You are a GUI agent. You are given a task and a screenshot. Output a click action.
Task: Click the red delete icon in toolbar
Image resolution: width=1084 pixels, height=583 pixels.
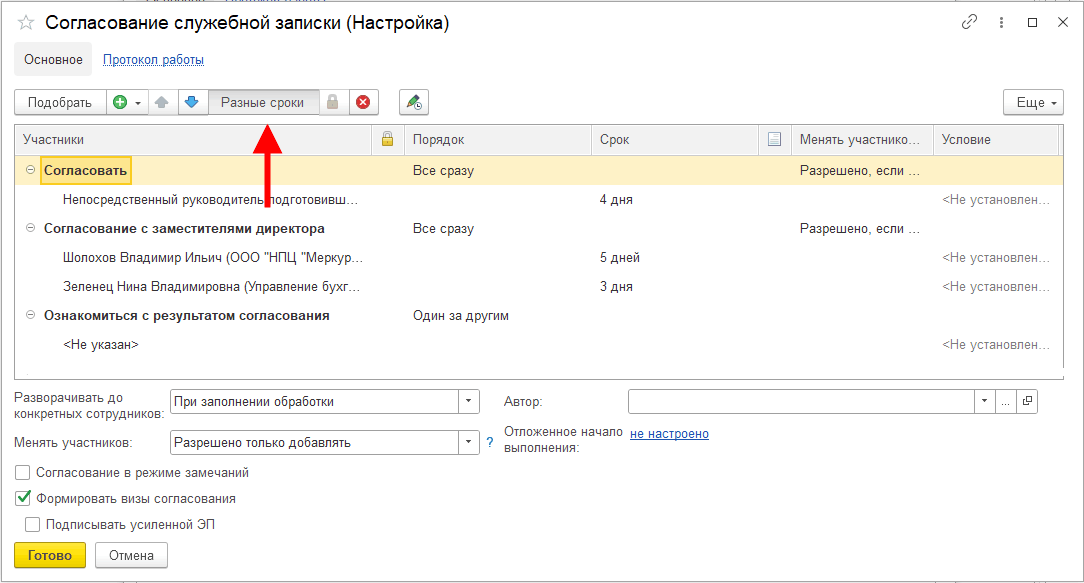pyautogui.click(x=362, y=102)
